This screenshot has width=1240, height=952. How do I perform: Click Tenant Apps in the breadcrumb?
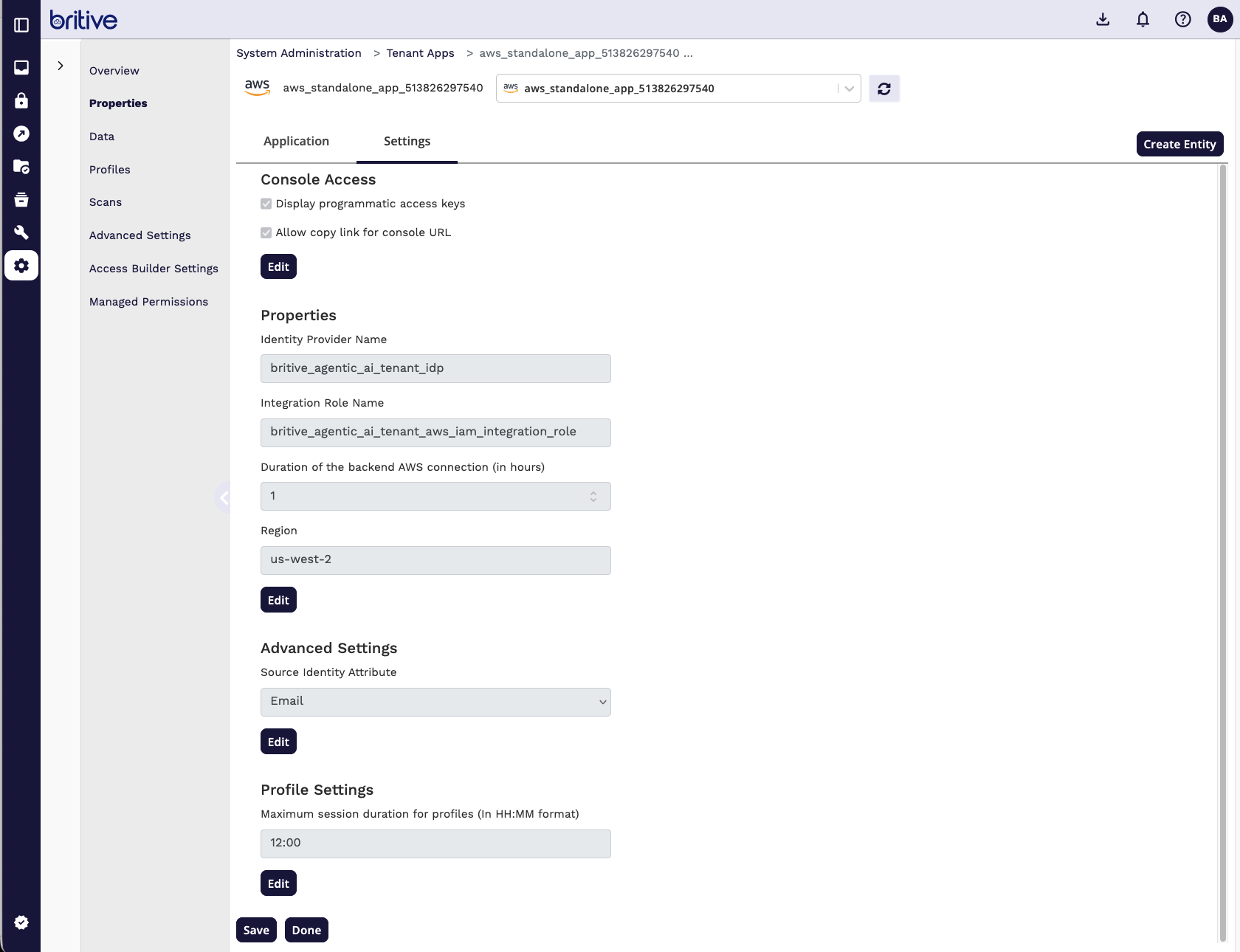pyautogui.click(x=420, y=53)
